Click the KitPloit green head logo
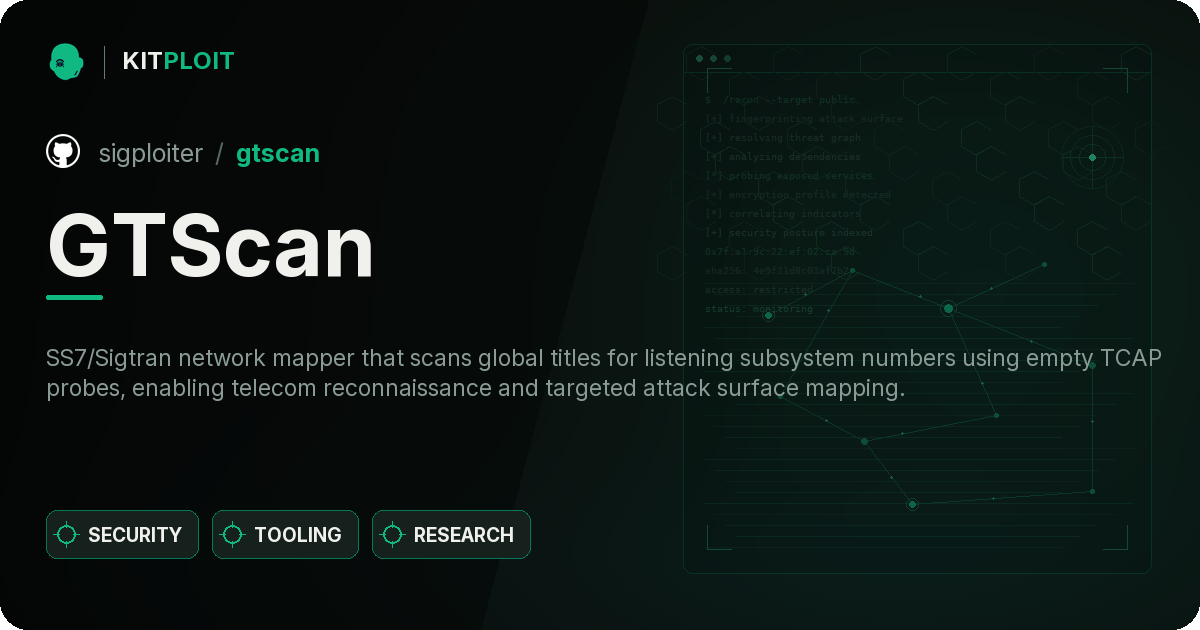Viewport: 1200px width, 630px height. (x=66, y=61)
